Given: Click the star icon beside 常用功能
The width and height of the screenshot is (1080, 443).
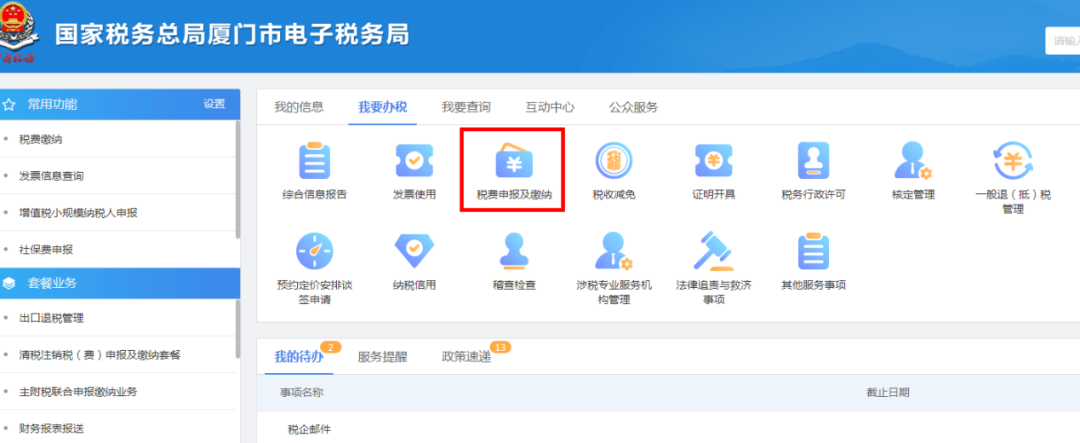Looking at the screenshot, I should [x=9, y=105].
